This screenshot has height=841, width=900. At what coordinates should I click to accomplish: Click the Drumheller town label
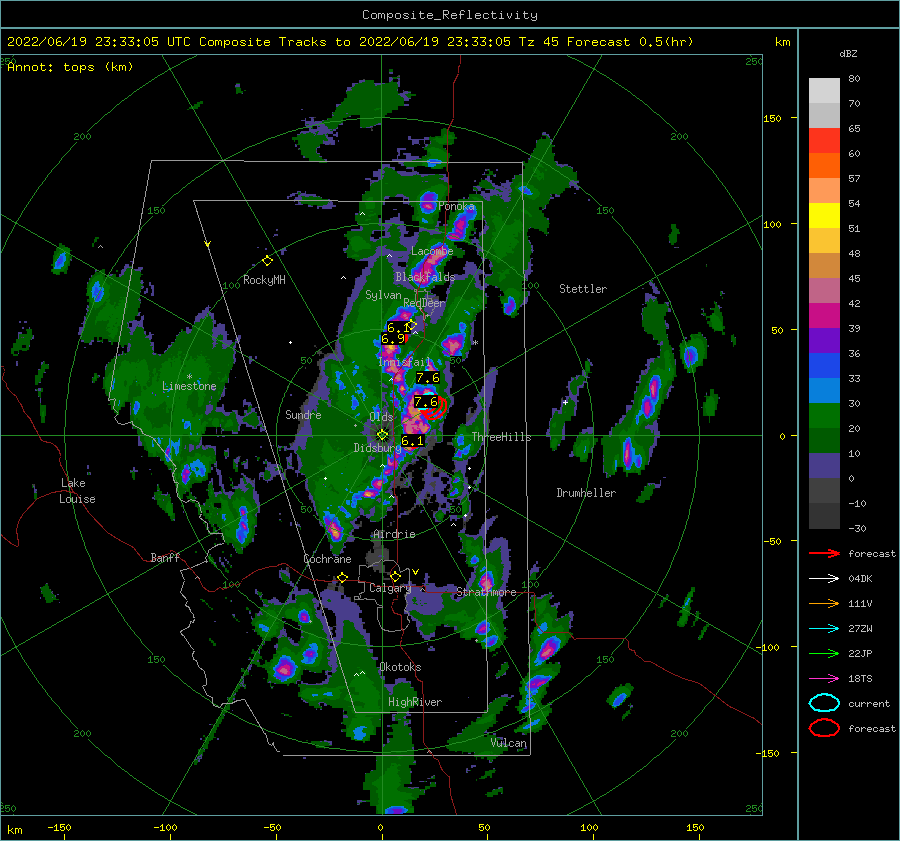pyautogui.click(x=586, y=493)
